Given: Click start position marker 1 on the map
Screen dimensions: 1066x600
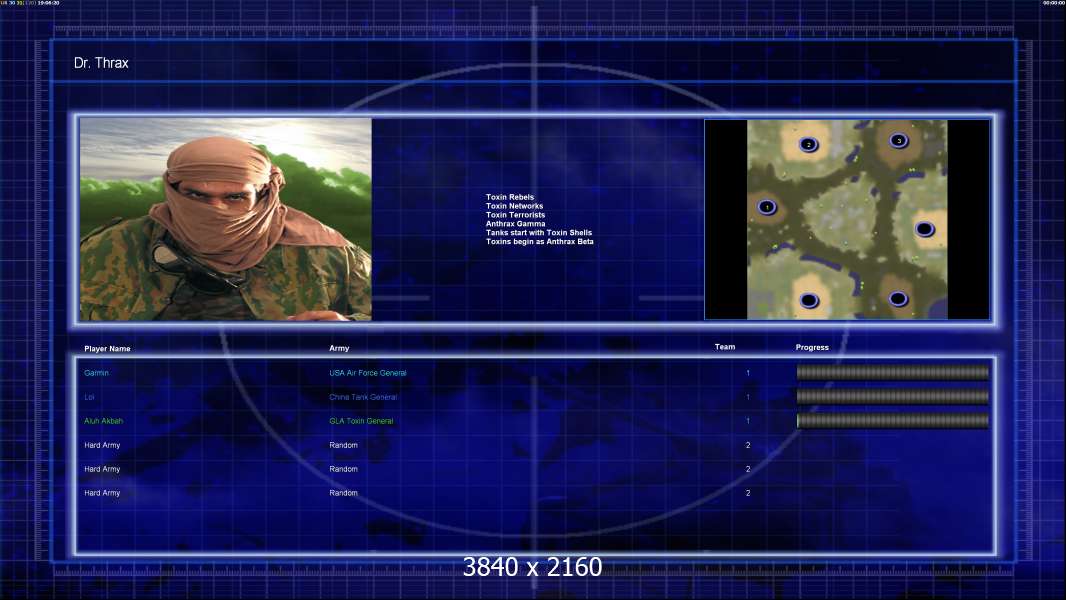Looking at the screenshot, I should tap(767, 207).
